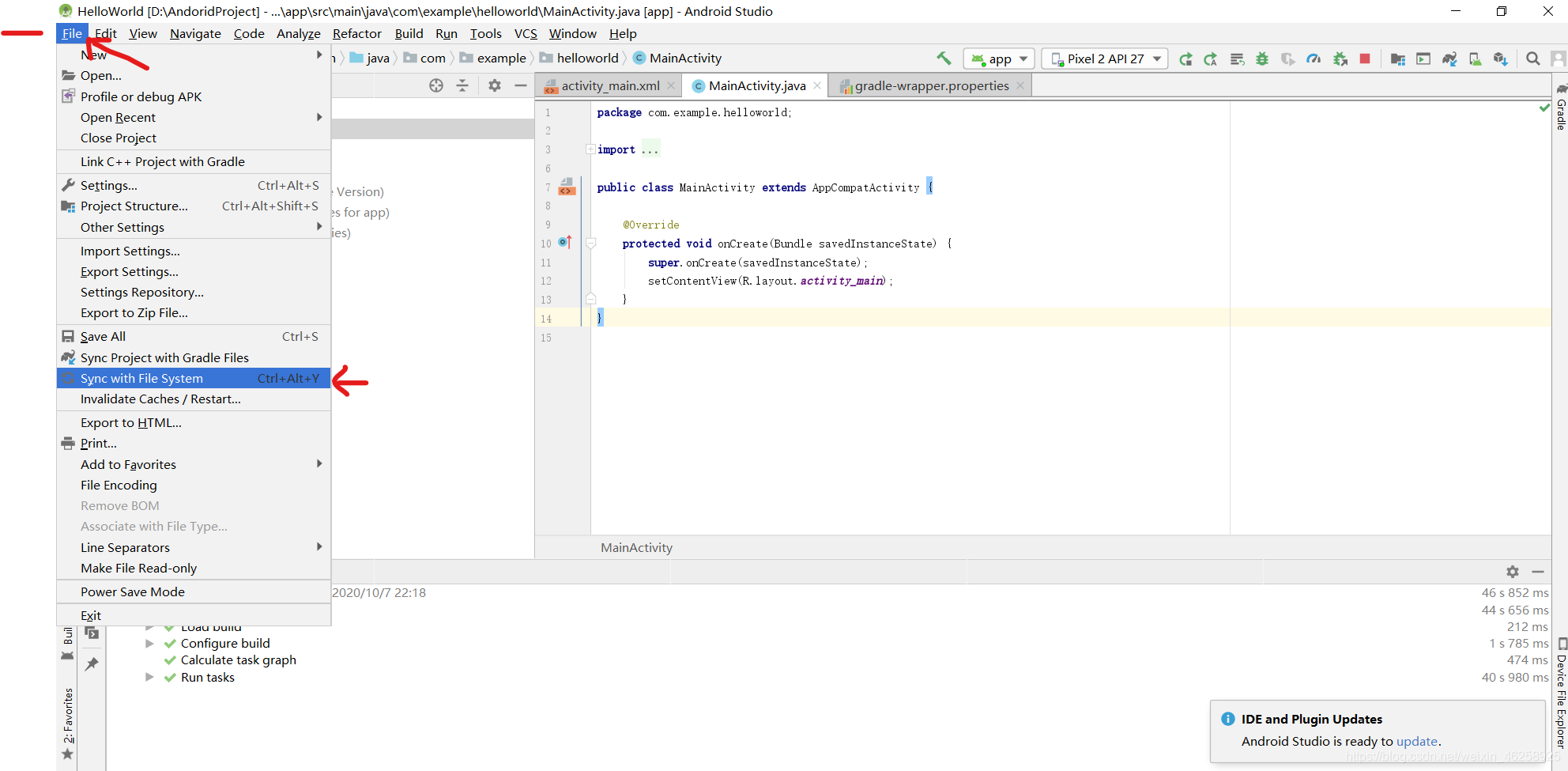Open the app run configuration dropdown

[999, 59]
